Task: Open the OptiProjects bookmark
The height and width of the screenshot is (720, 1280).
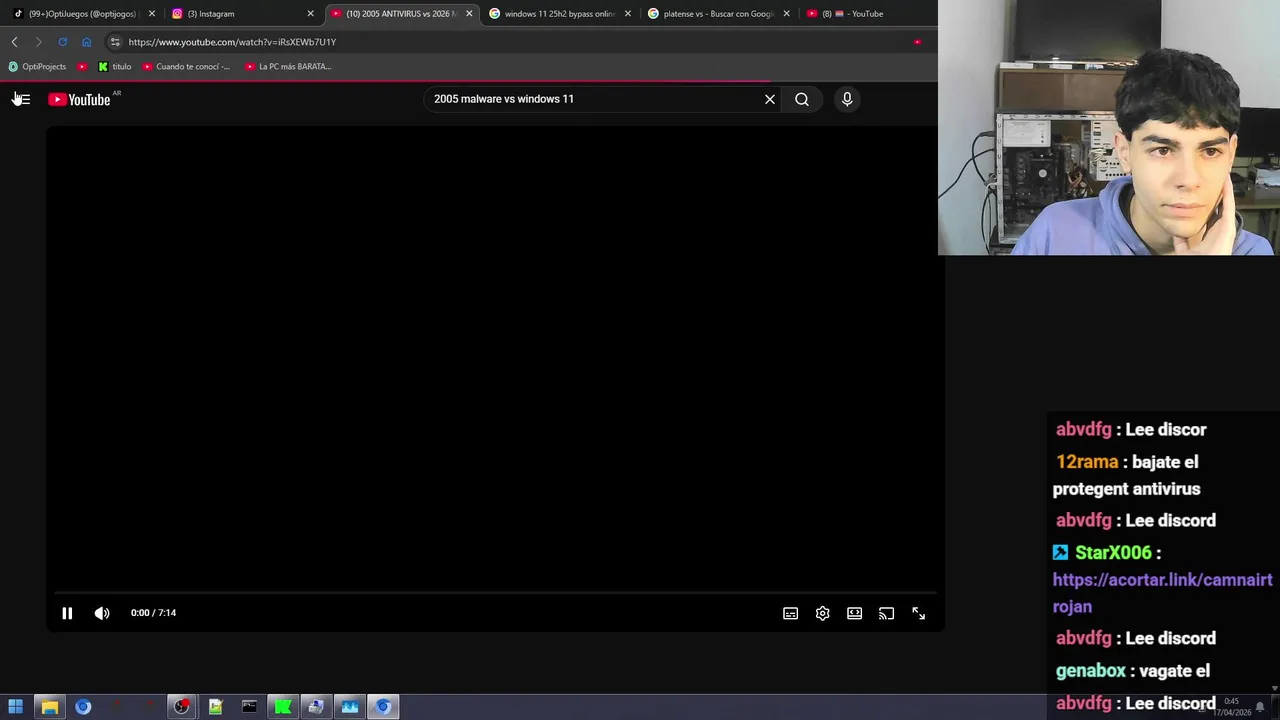Action: click(37, 67)
